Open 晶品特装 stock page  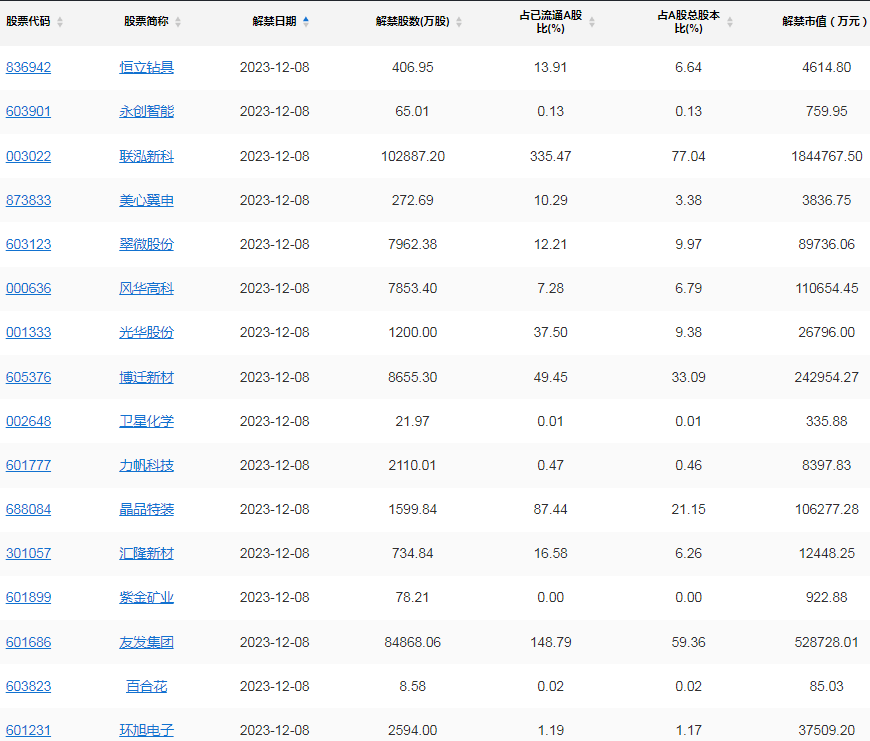click(146, 510)
